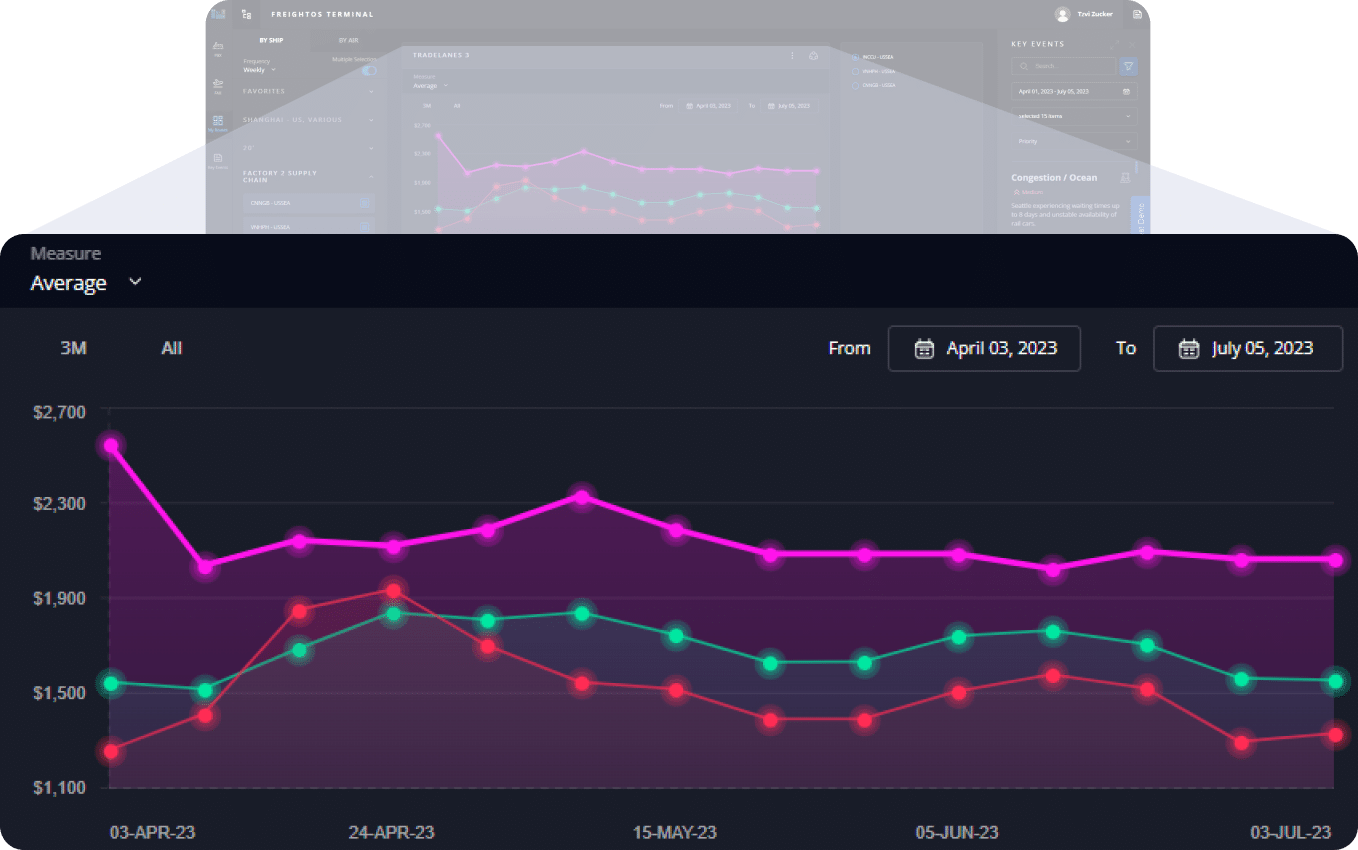Click the Key Events search field
1358x850 pixels.
point(1068,66)
